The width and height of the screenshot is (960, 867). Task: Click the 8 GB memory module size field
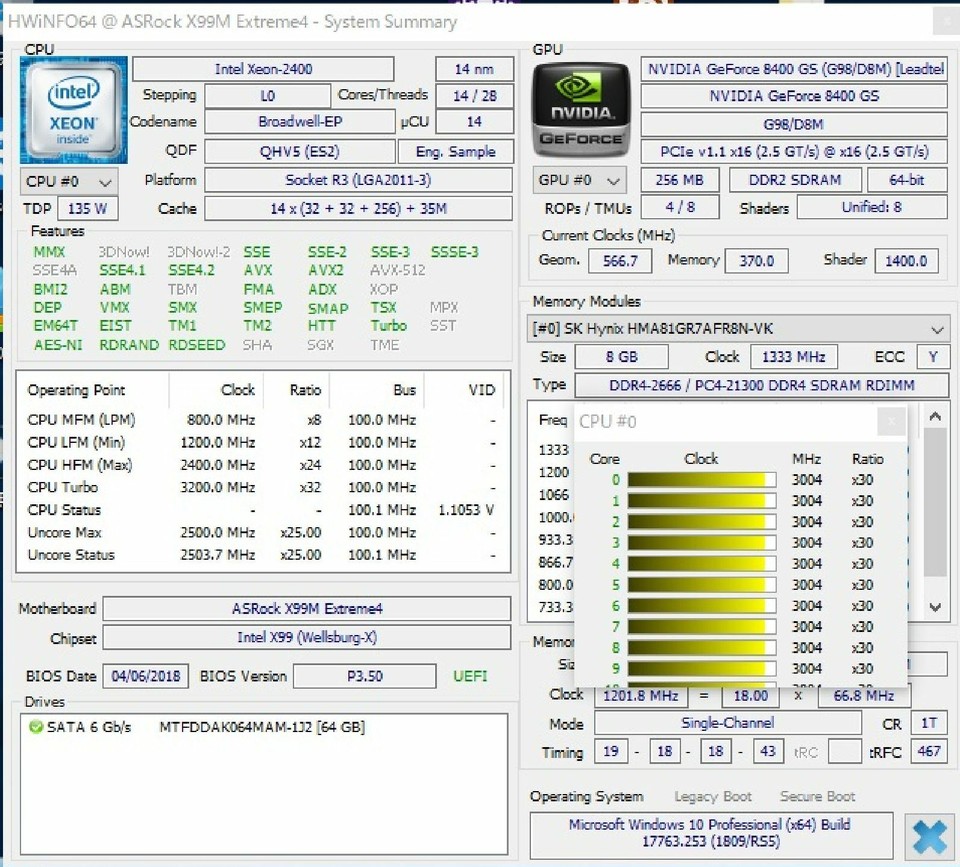(622, 356)
